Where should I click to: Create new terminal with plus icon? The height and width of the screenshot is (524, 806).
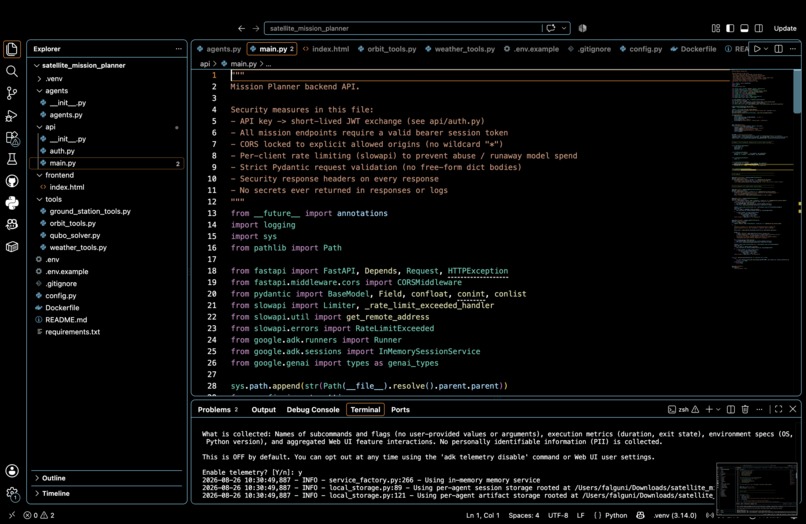tap(709, 409)
